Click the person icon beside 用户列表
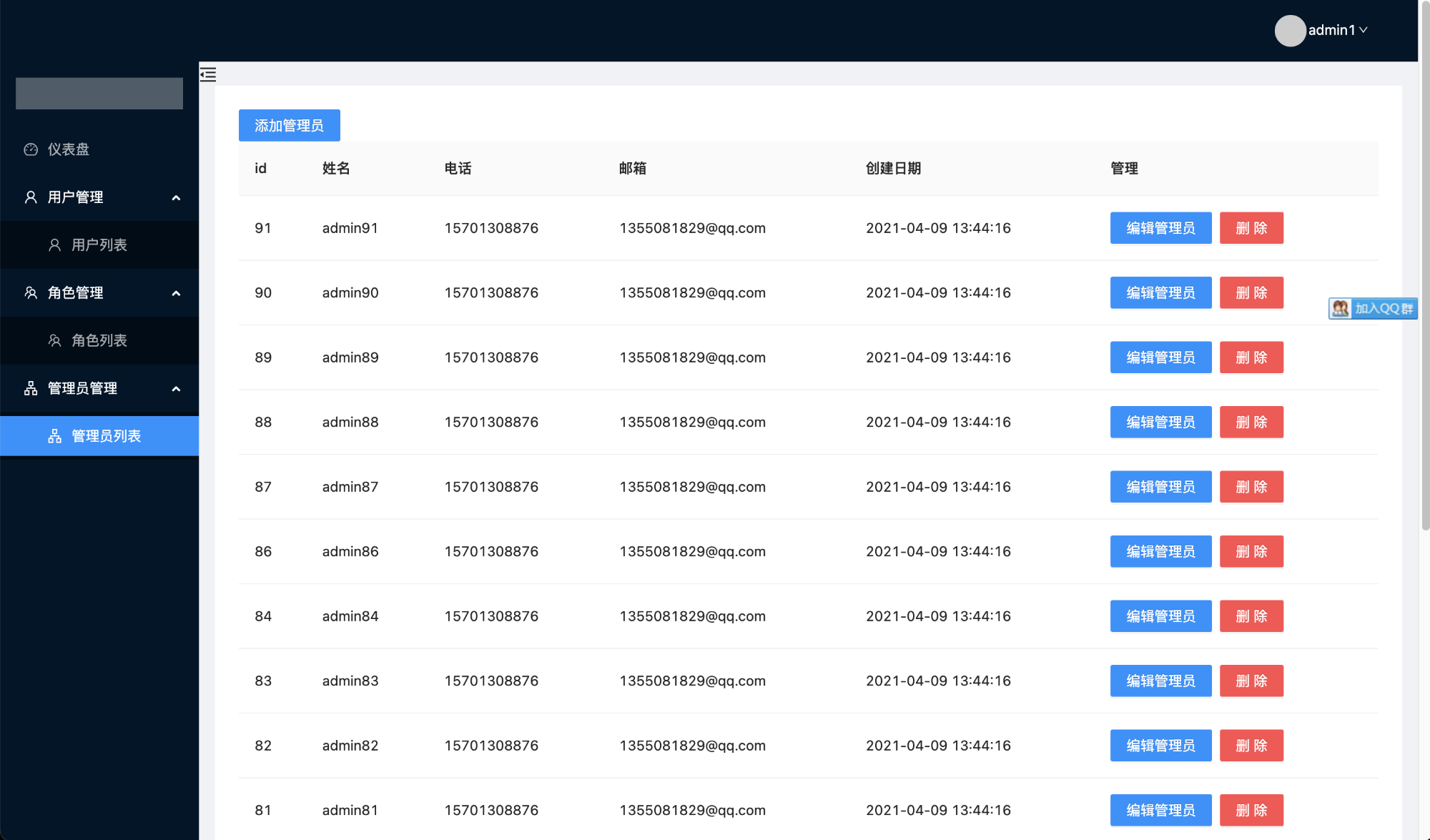Viewport: 1430px width, 840px height. (54, 245)
